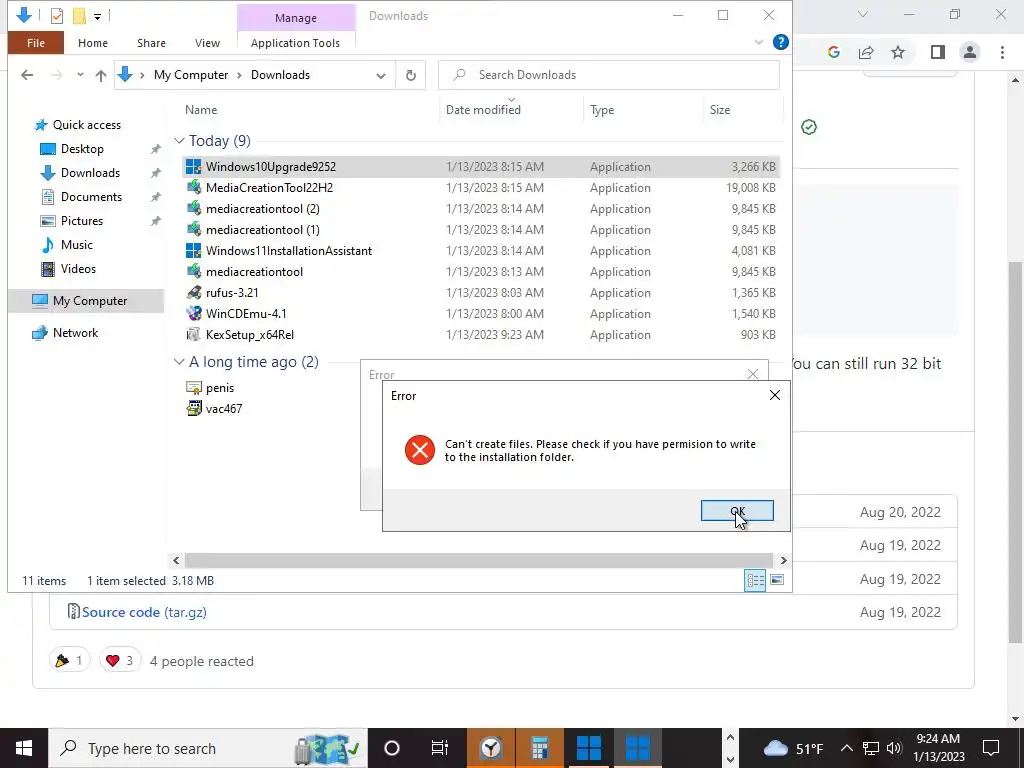Open Desktop in the sidebar
Viewport: 1024px width, 768px height.
(82, 149)
